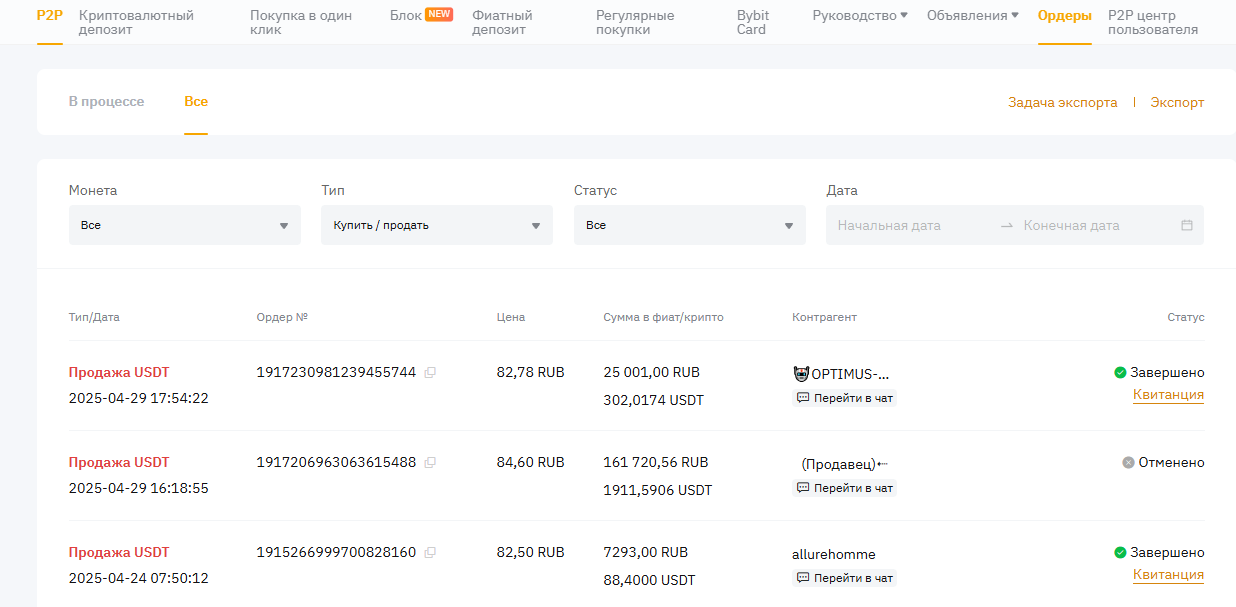The height and width of the screenshot is (607, 1236).
Task: Click the Экспорт link
Action: 1177,103
